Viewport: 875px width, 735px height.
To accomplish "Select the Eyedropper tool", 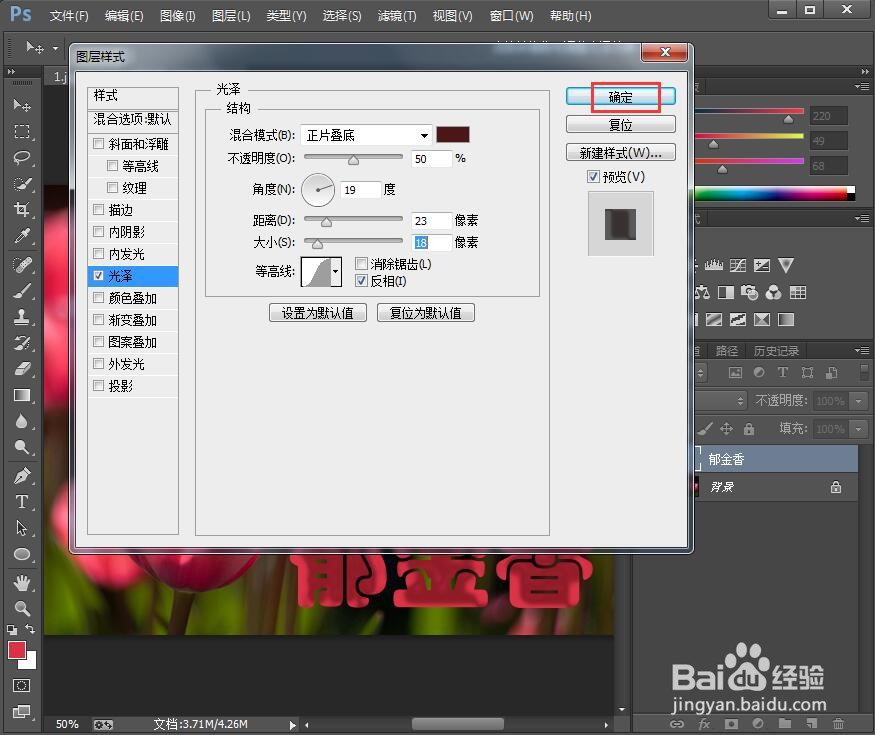I will (x=22, y=236).
